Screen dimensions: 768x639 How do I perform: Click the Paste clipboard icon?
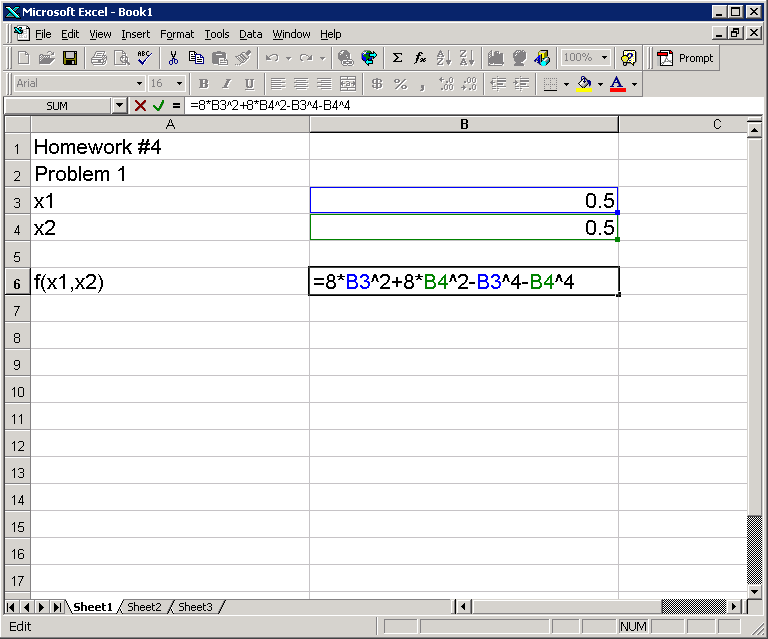(219, 58)
